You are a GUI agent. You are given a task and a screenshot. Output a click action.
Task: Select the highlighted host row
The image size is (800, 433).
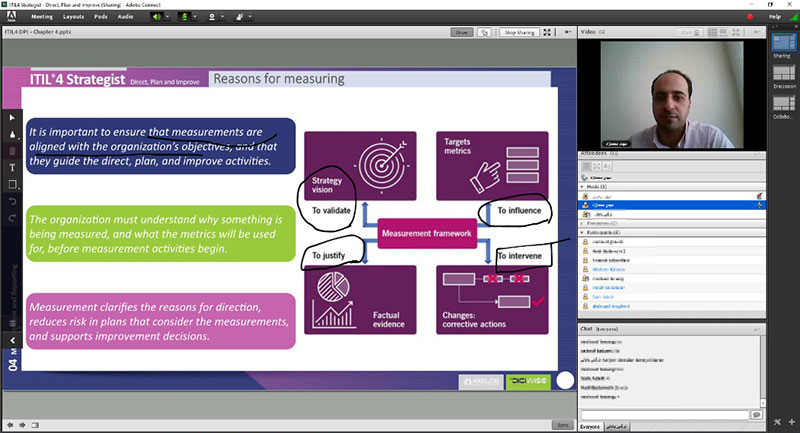click(x=672, y=205)
